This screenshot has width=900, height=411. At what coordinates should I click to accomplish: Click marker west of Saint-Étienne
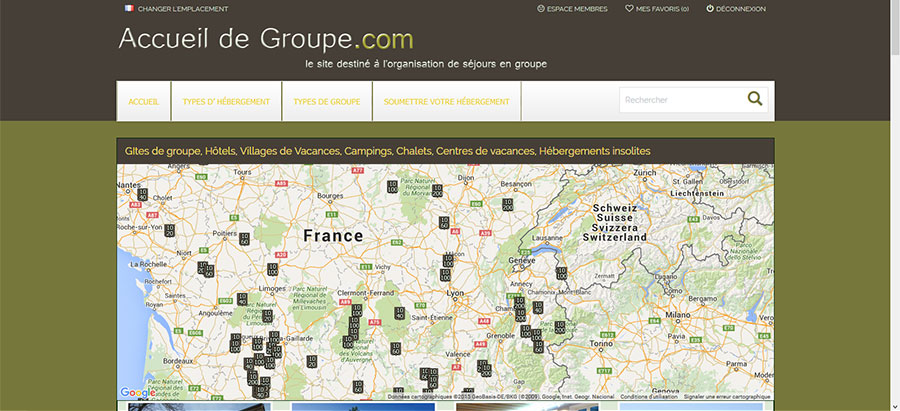pyautogui.click(x=399, y=313)
